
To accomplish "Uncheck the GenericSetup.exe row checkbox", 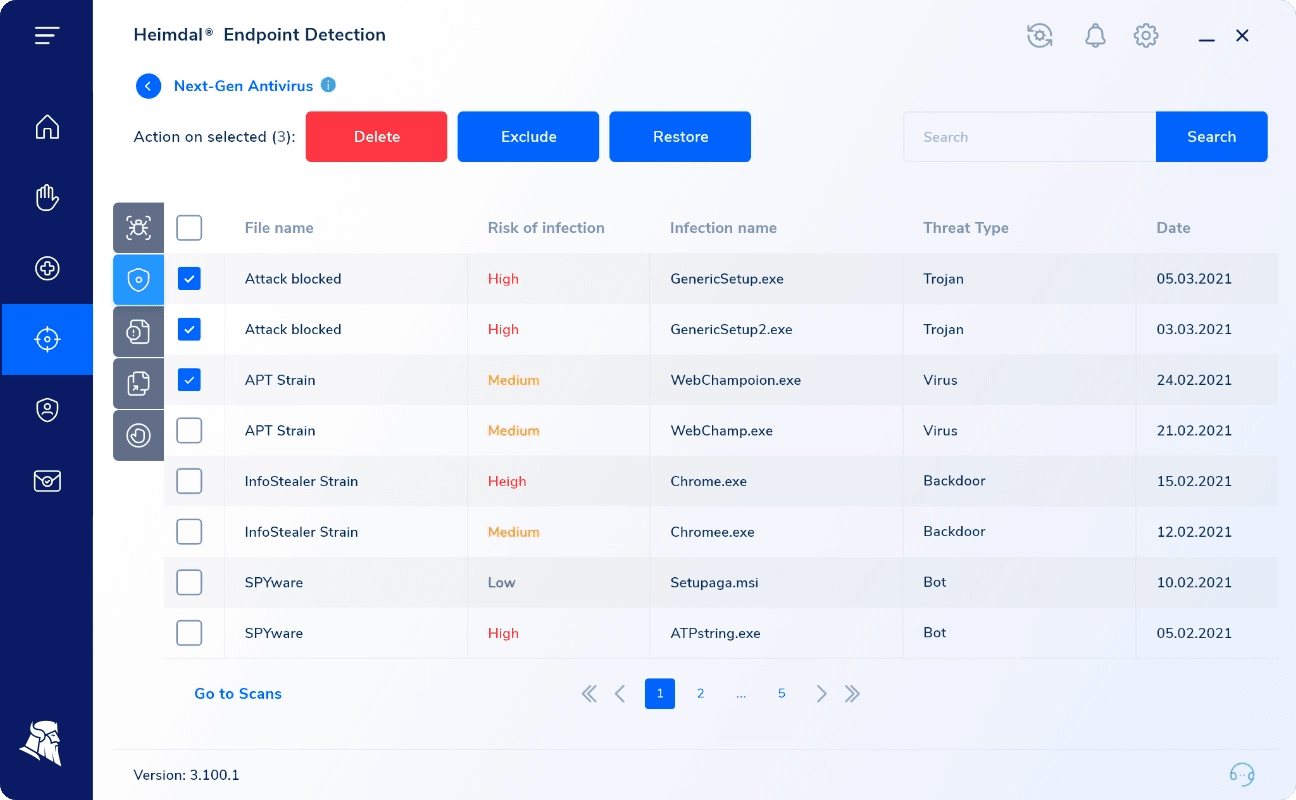I will pyautogui.click(x=189, y=279).
